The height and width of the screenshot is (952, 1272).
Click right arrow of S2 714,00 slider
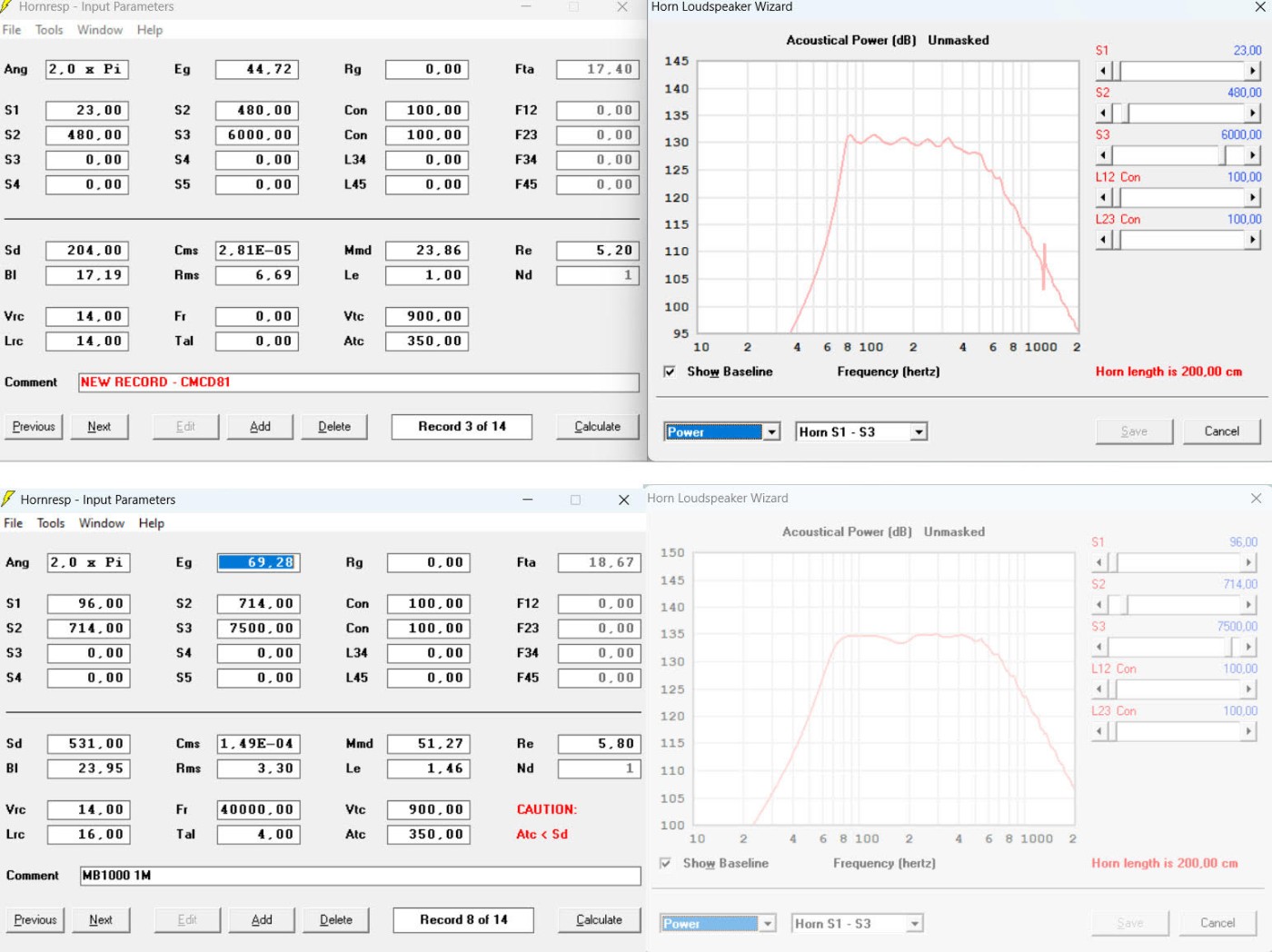(1248, 605)
